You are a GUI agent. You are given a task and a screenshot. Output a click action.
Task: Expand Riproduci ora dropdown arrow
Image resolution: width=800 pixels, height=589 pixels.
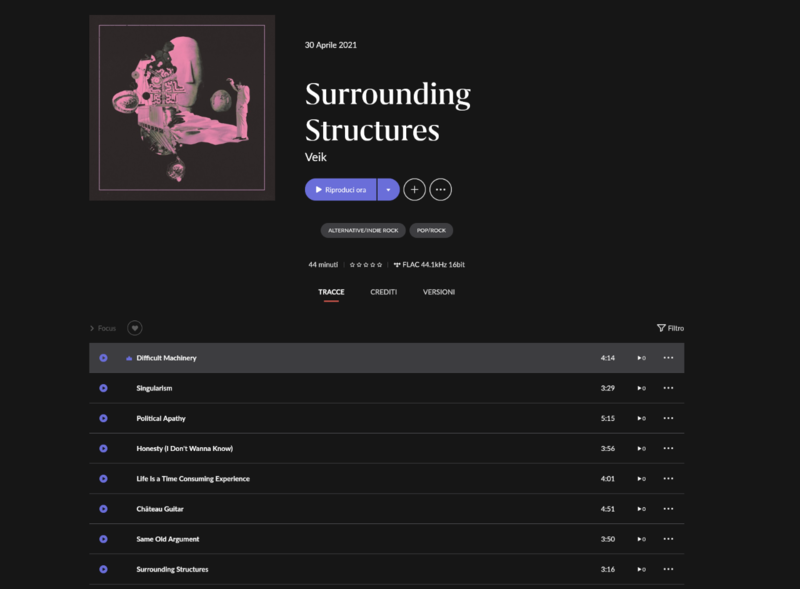(388, 189)
